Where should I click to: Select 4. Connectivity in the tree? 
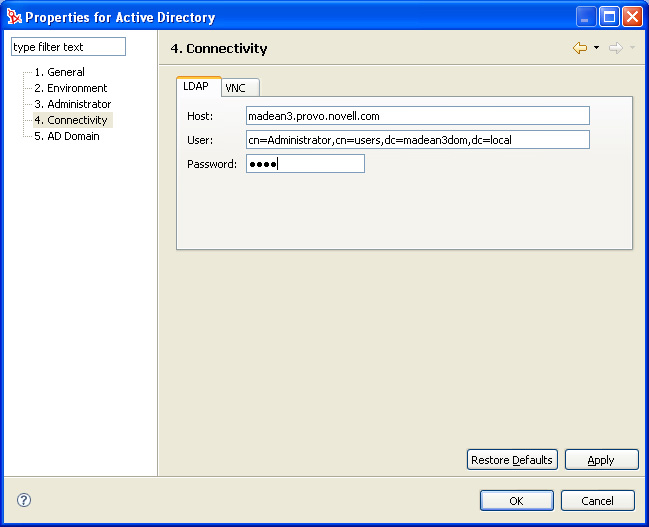pyautogui.click(x=71, y=120)
